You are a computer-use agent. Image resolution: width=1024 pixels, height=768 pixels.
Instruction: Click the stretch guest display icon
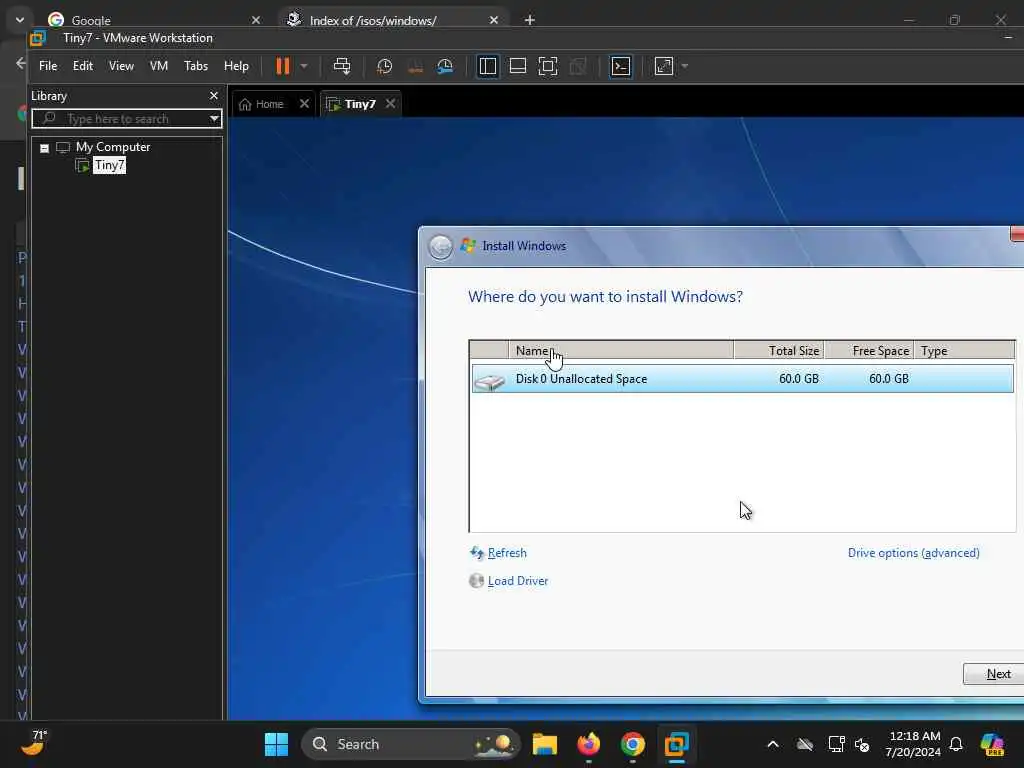pyautogui.click(x=664, y=66)
